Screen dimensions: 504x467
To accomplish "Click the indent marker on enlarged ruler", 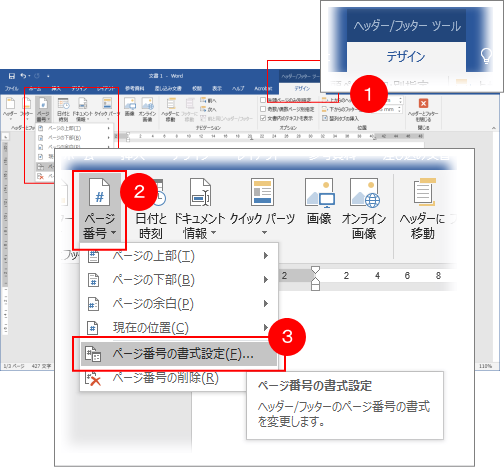I will point(315,278).
